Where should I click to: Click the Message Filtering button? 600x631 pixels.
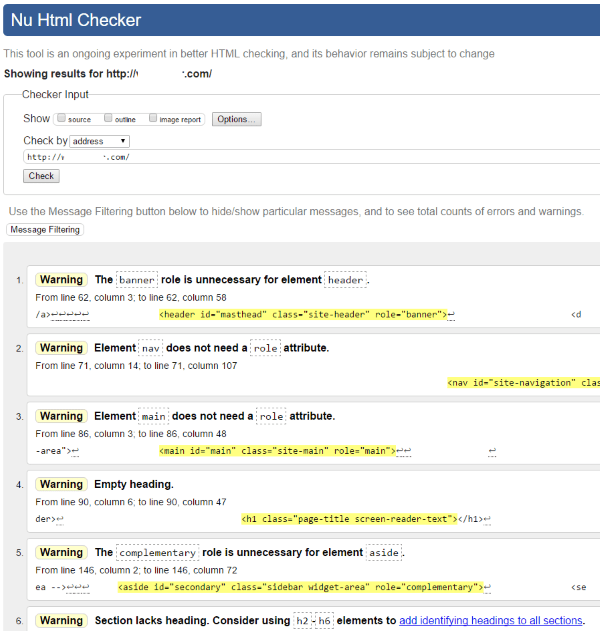45,230
